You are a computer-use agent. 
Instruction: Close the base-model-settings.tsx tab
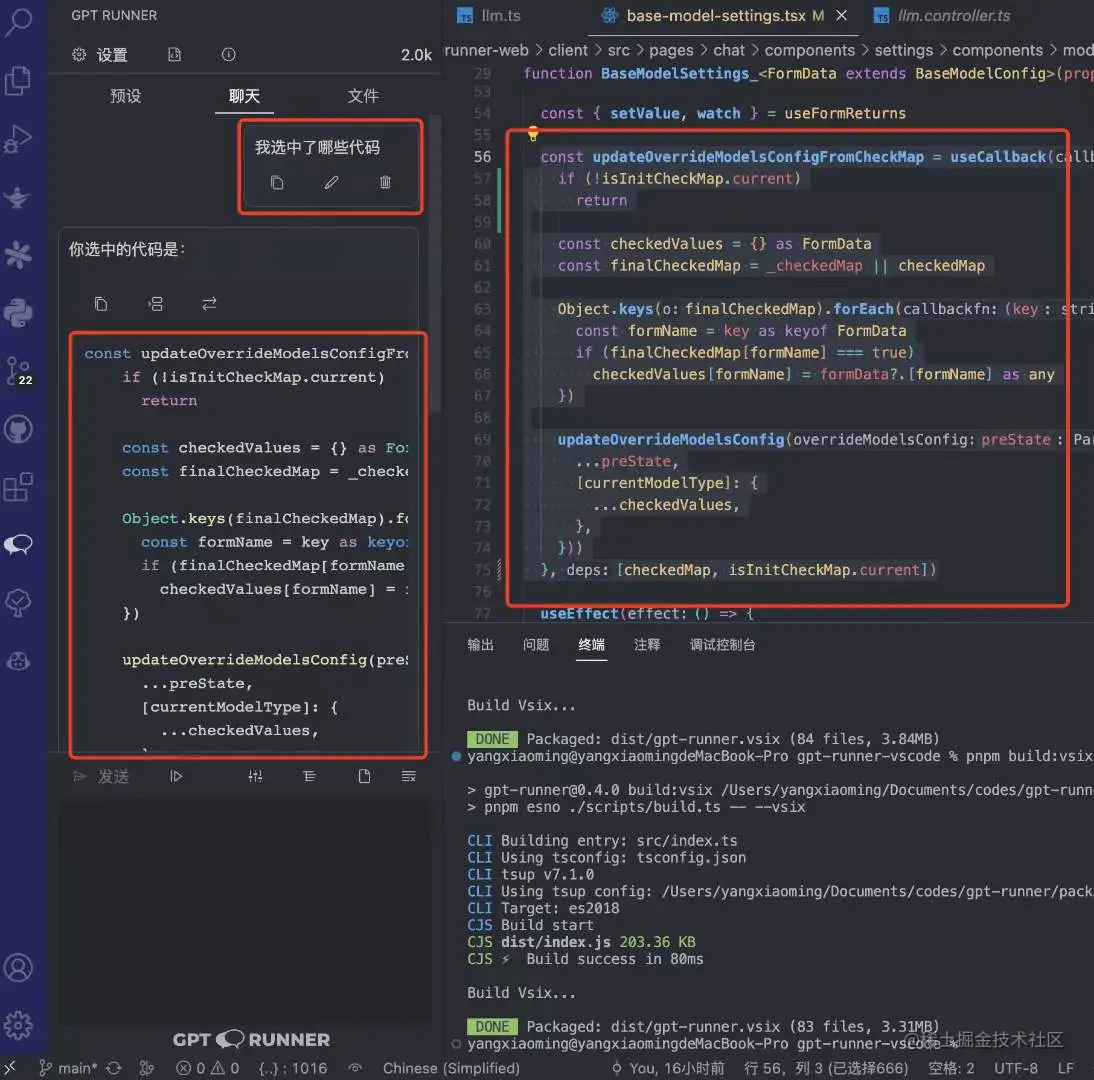click(842, 15)
